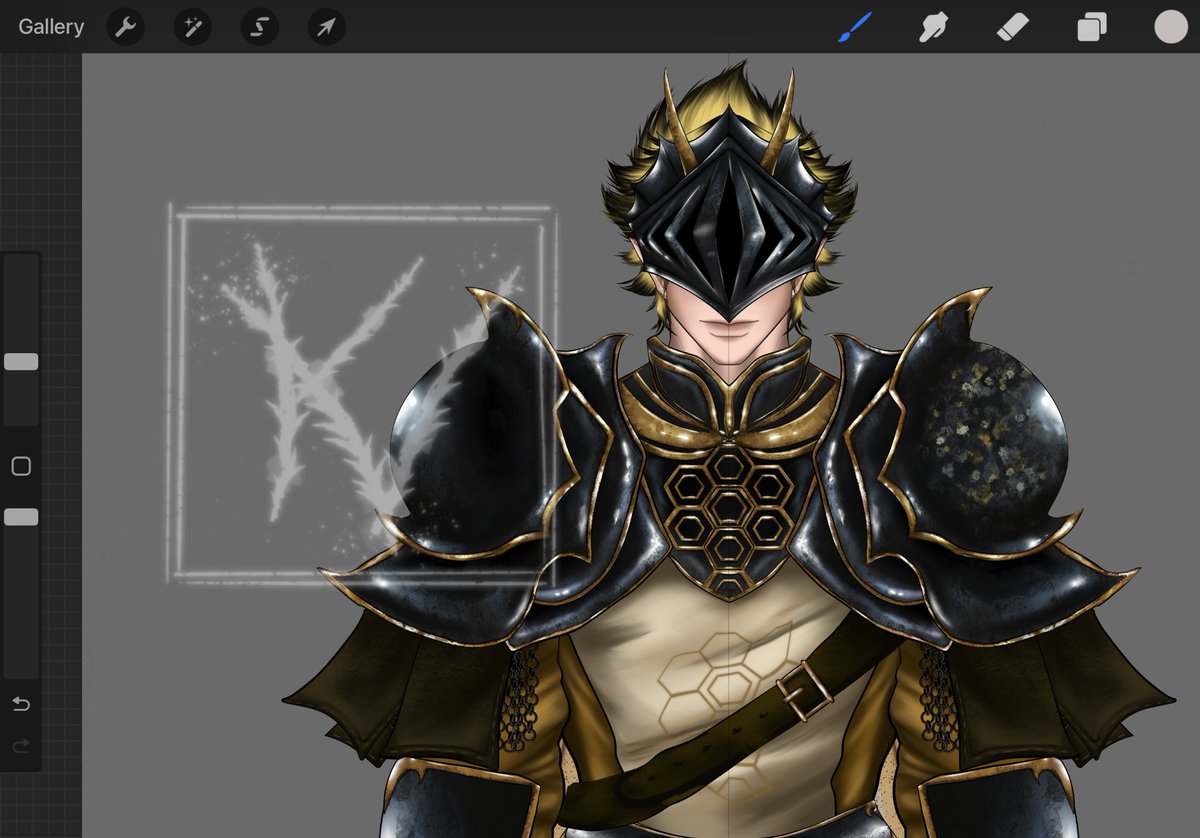Image resolution: width=1200 pixels, height=838 pixels.
Task: Open the smudge brush library
Action: coord(932,27)
